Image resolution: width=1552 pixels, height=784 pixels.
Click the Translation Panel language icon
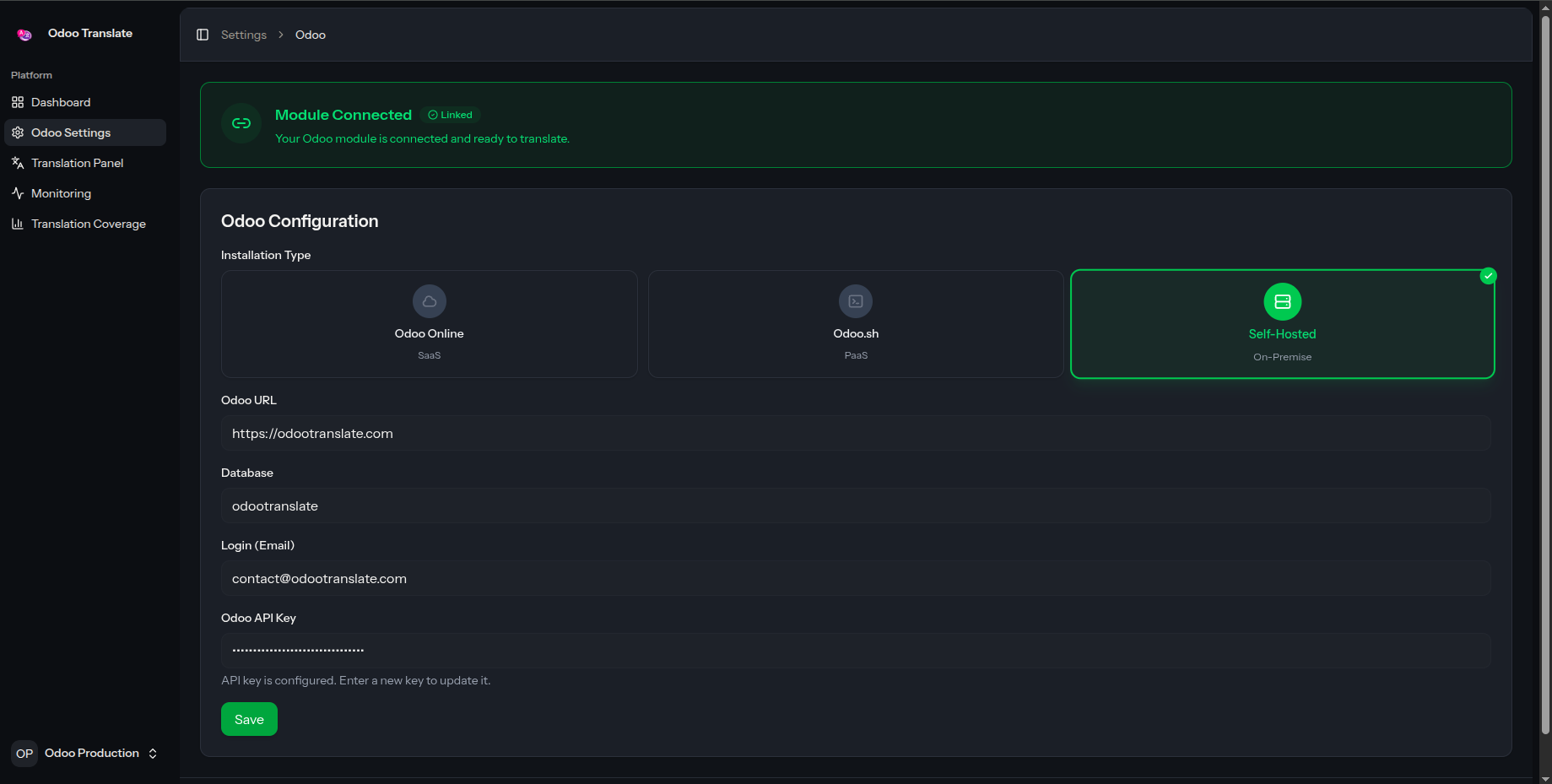click(x=18, y=163)
